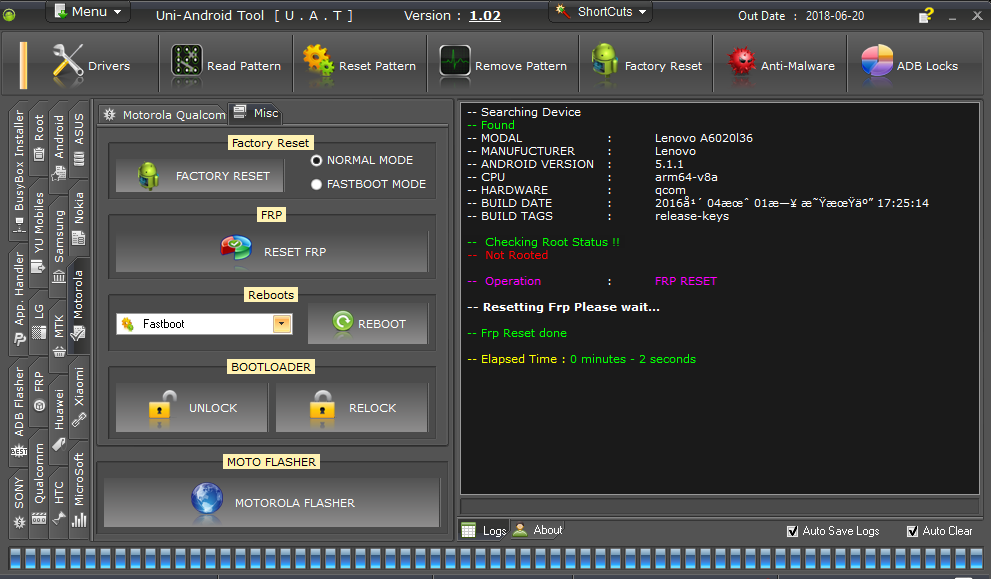Image resolution: width=991 pixels, height=579 pixels.
Task: Open ADB Locks pie chart icon
Action: [x=877, y=63]
